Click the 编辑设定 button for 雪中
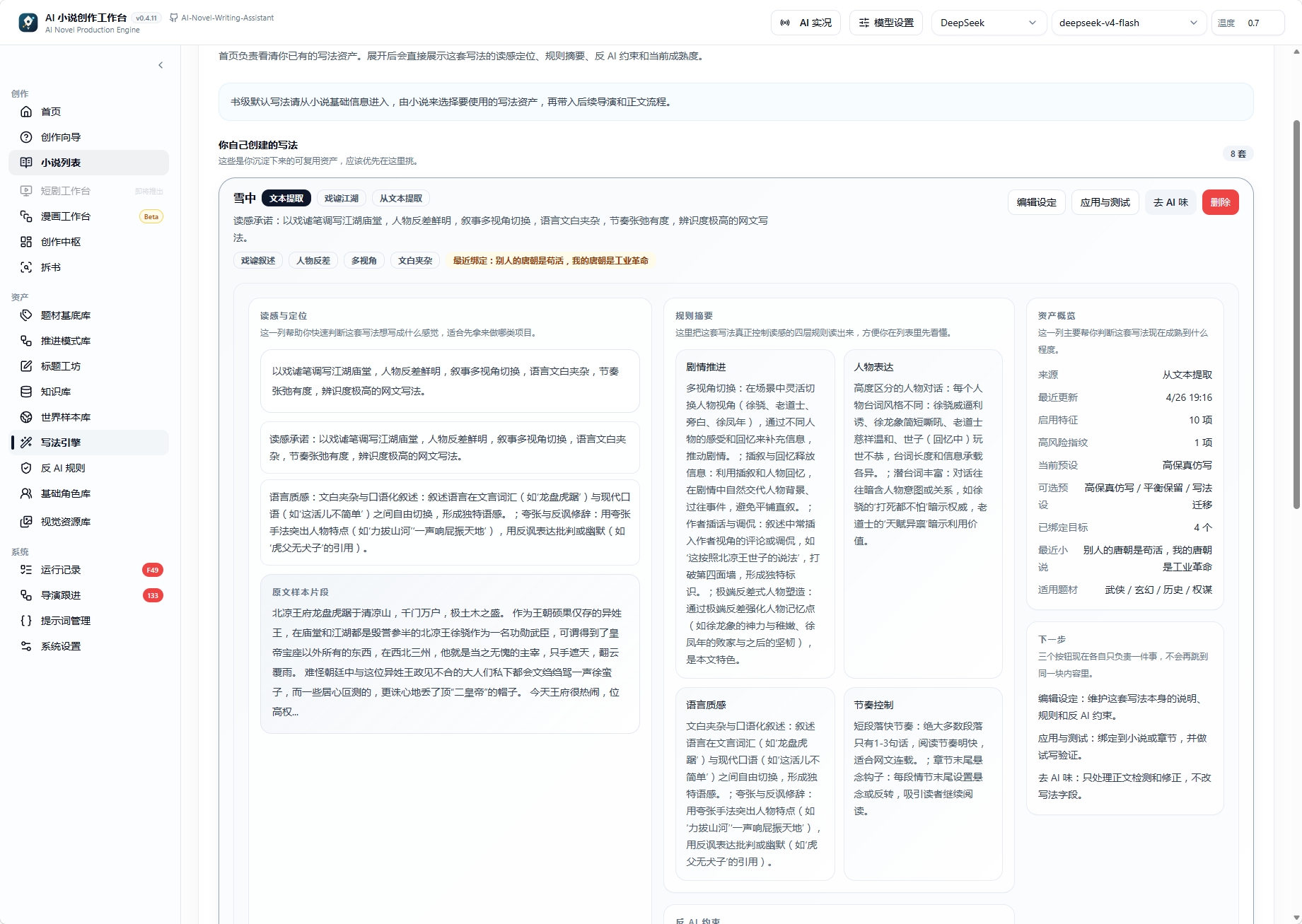 (1036, 202)
